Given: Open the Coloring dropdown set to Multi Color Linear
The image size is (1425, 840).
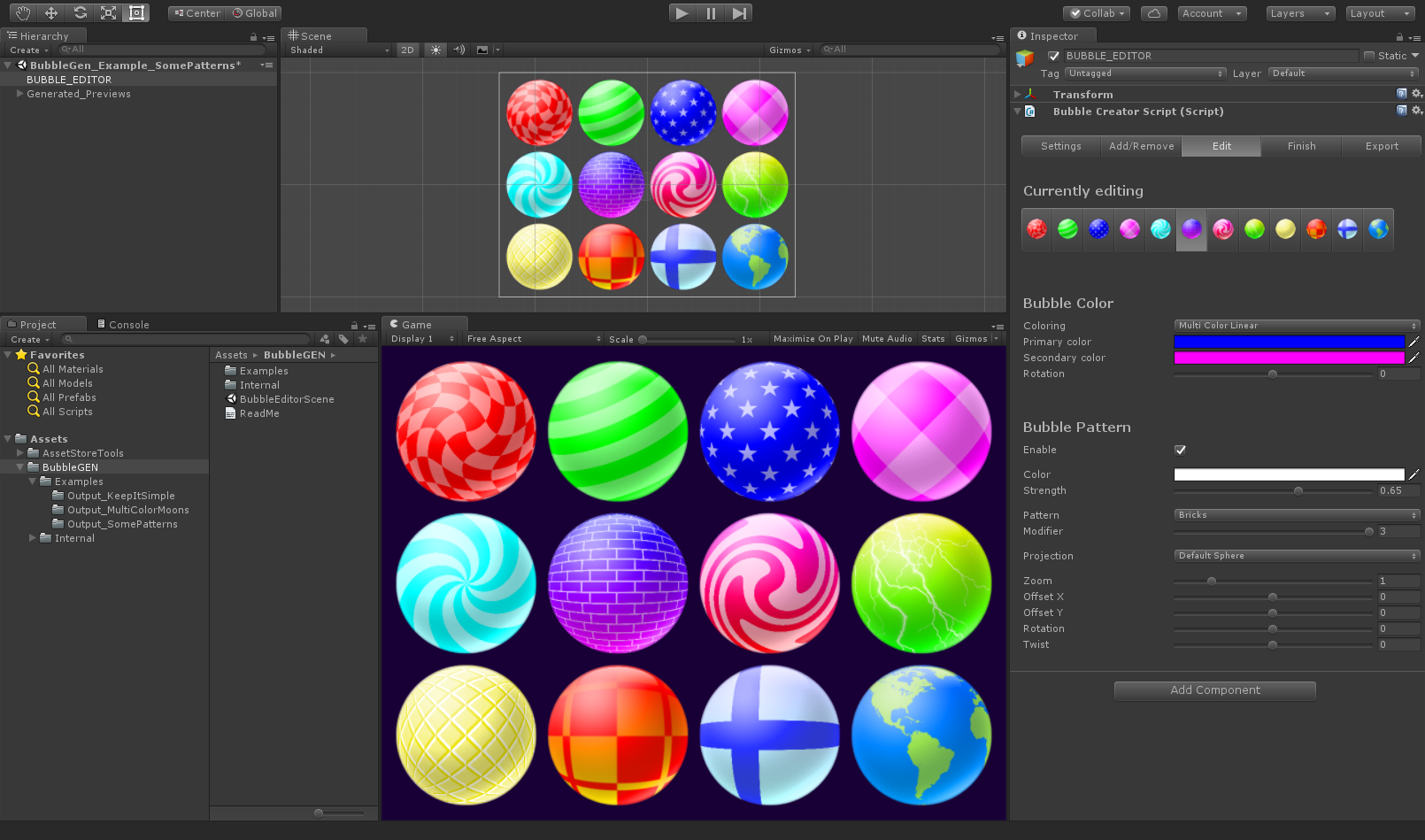Looking at the screenshot, I should [x=1296, y=325].
